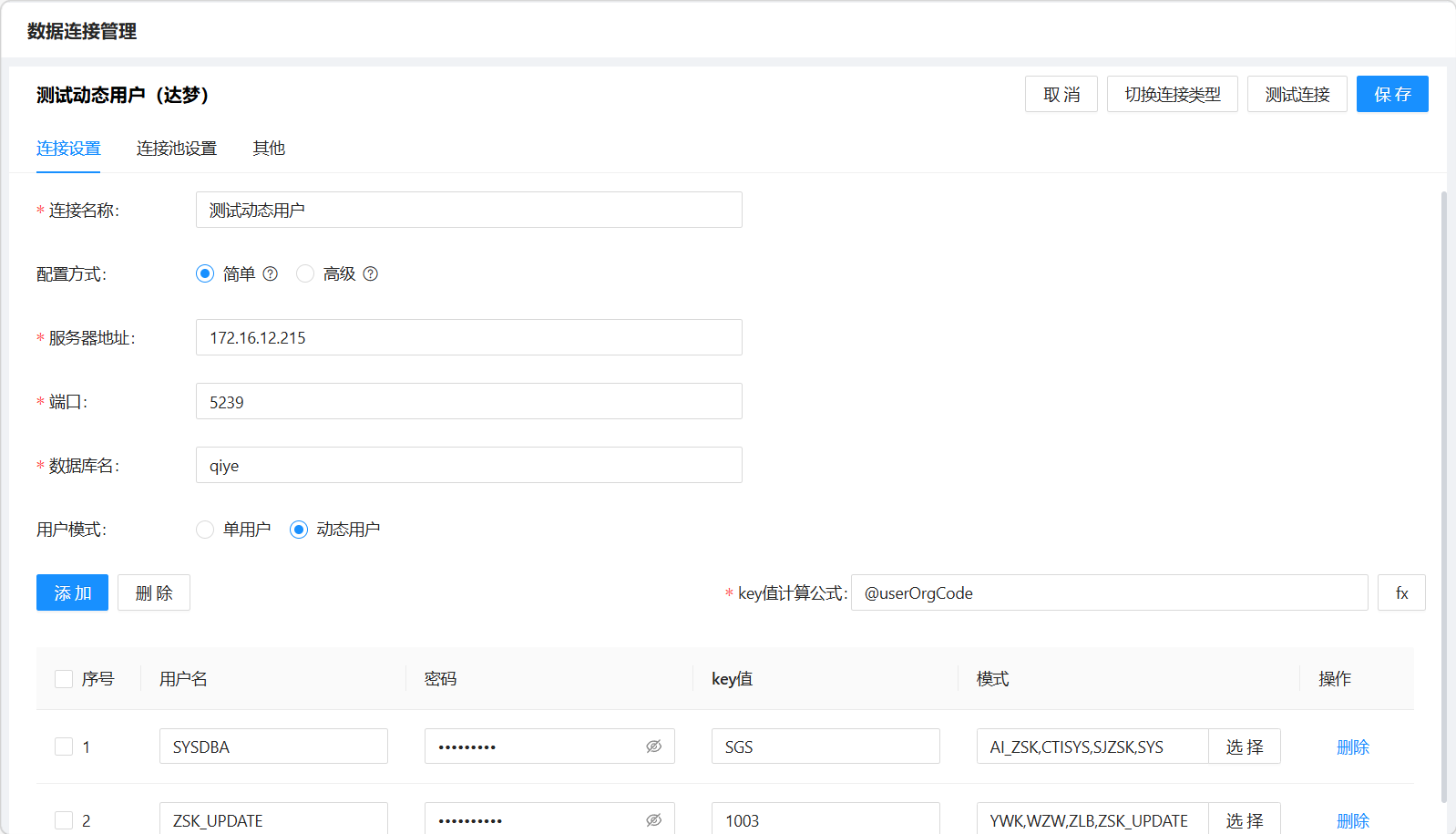Click 切换连接类型 button
This screenshot has width=1456, height=834.
(x=1172, y=94)
